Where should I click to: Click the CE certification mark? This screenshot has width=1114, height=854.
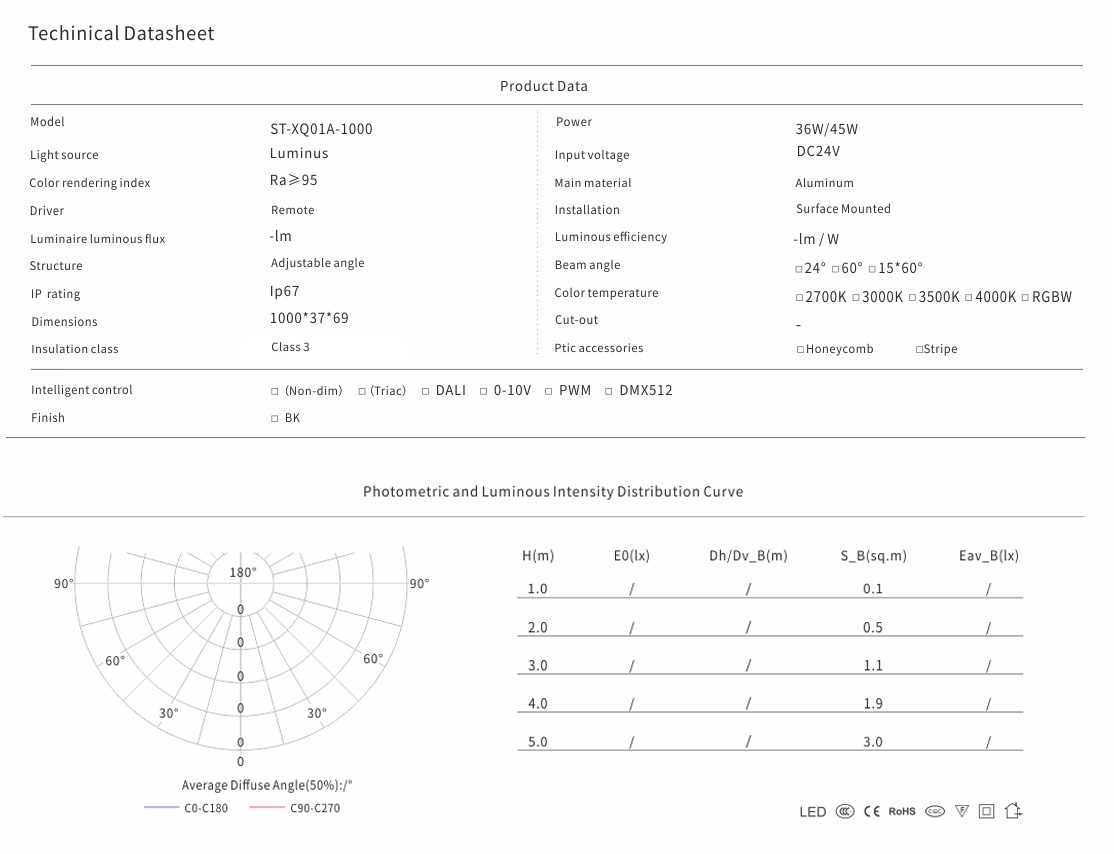point(872,812)
